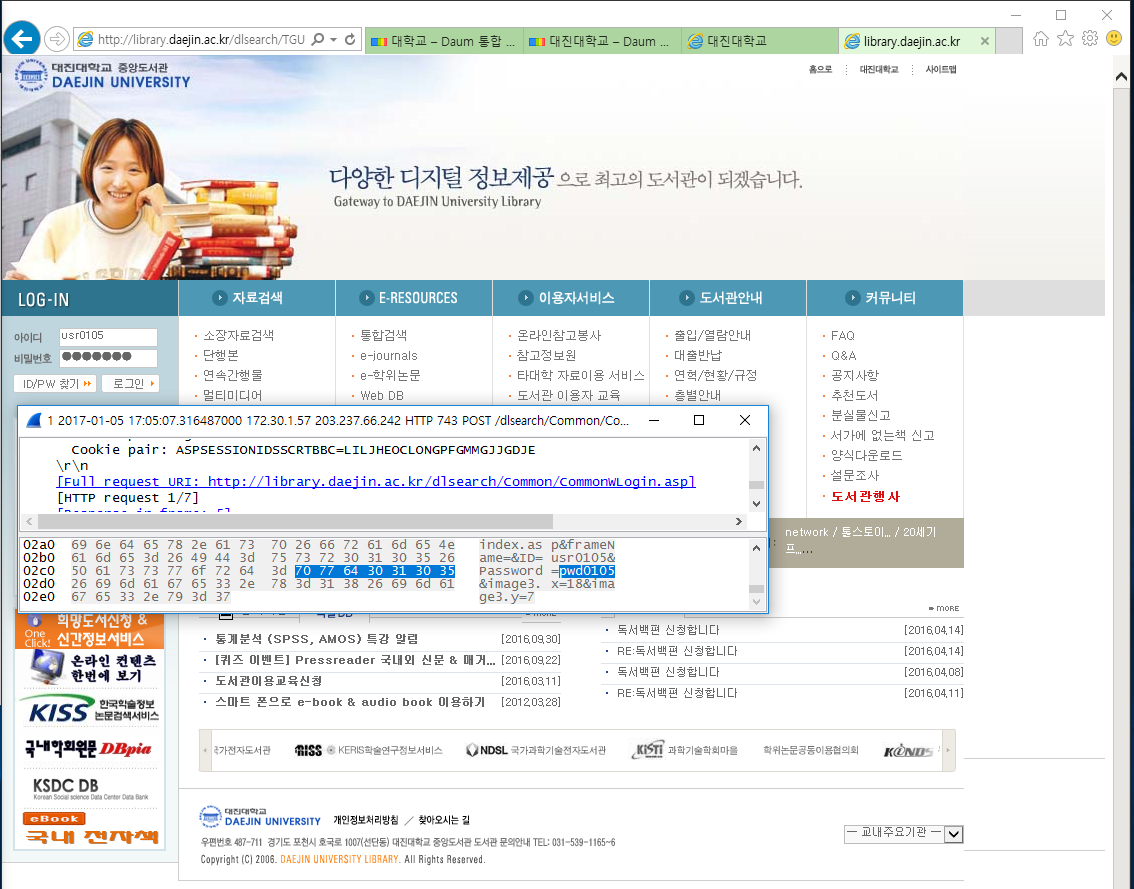Click the RISS partner logo
Viewport: 1134px width, 889px height.
point(369,750)
